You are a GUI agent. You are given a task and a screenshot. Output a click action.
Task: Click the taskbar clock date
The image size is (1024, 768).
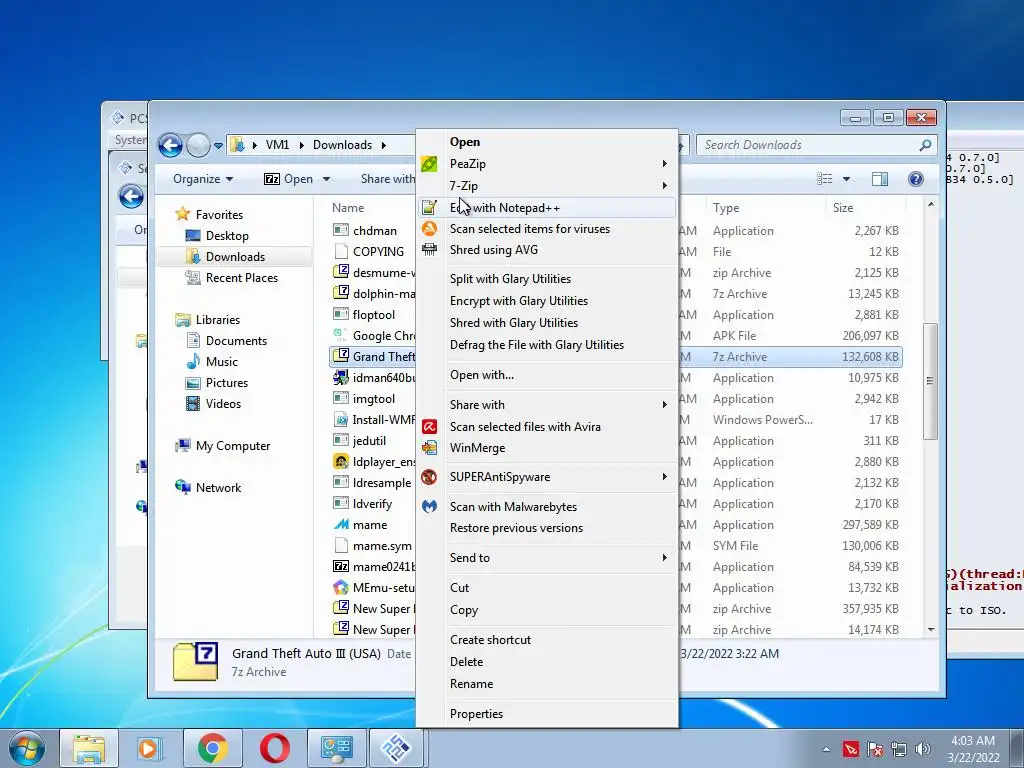point(973,758)
